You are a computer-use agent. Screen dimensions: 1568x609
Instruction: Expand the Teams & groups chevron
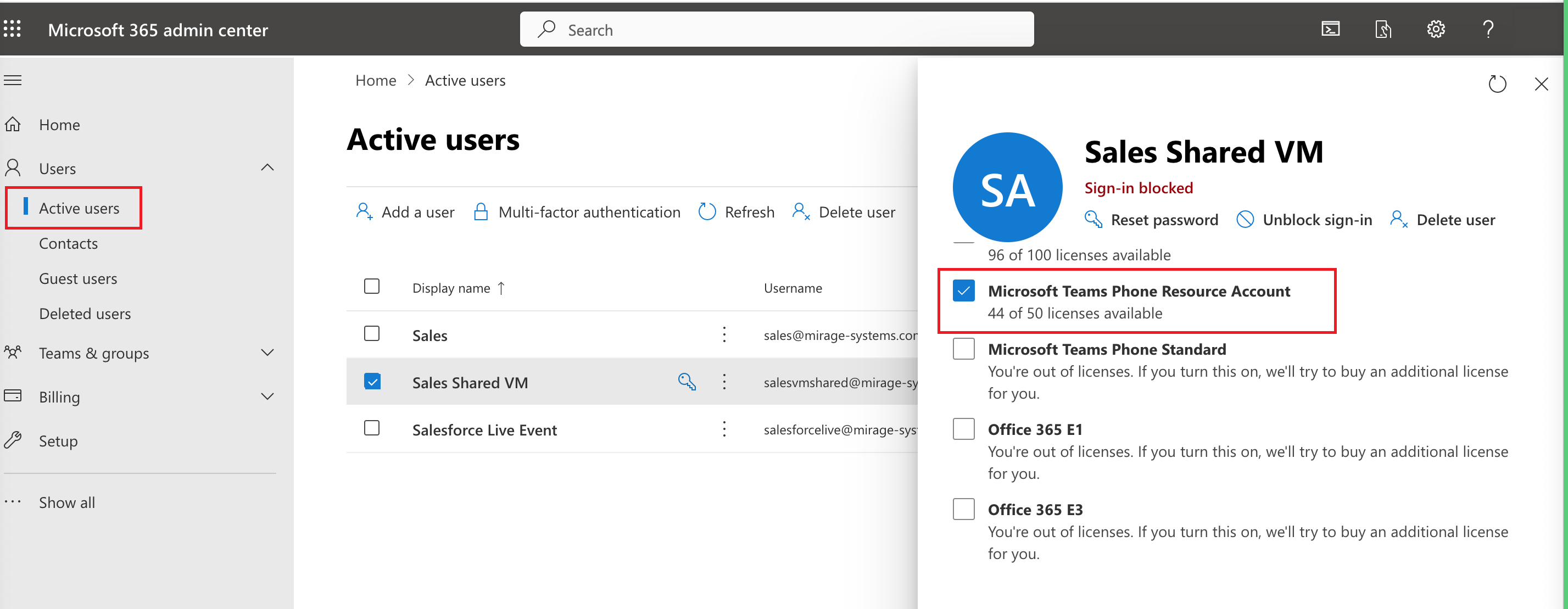click(267, 353)
